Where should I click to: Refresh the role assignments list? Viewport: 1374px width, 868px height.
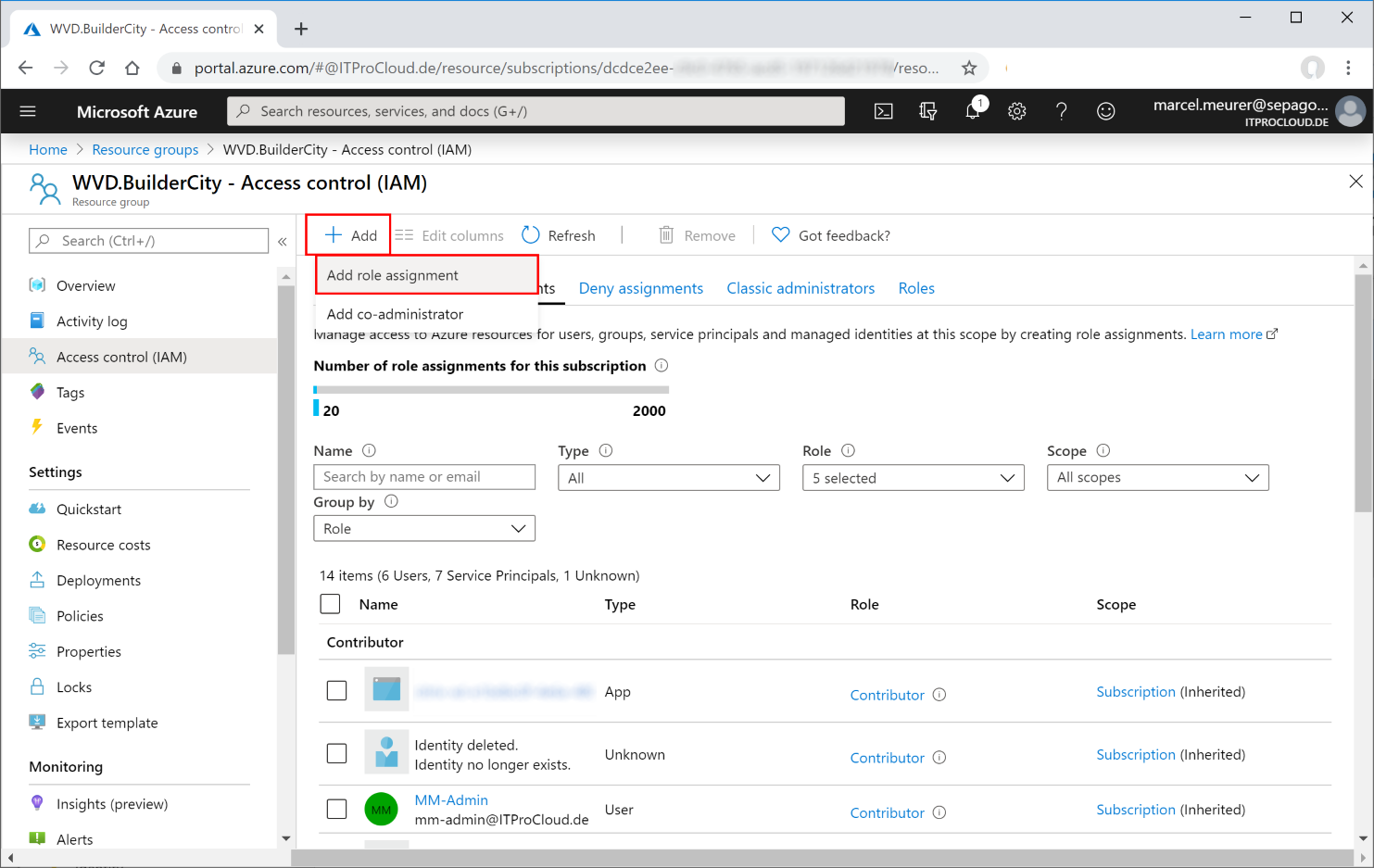[x=559, y=235]
